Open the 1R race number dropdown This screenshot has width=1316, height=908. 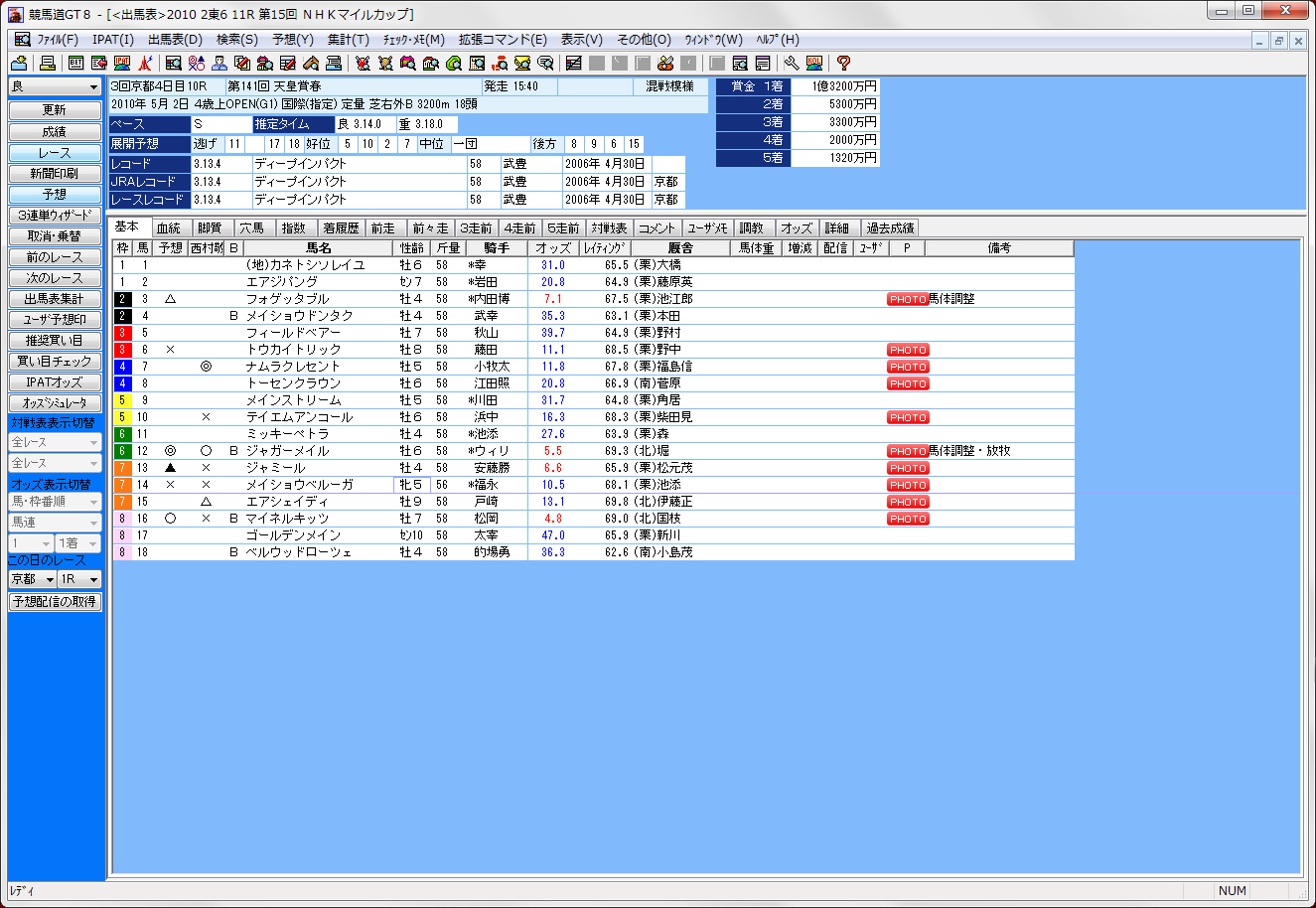coord(79,579)
